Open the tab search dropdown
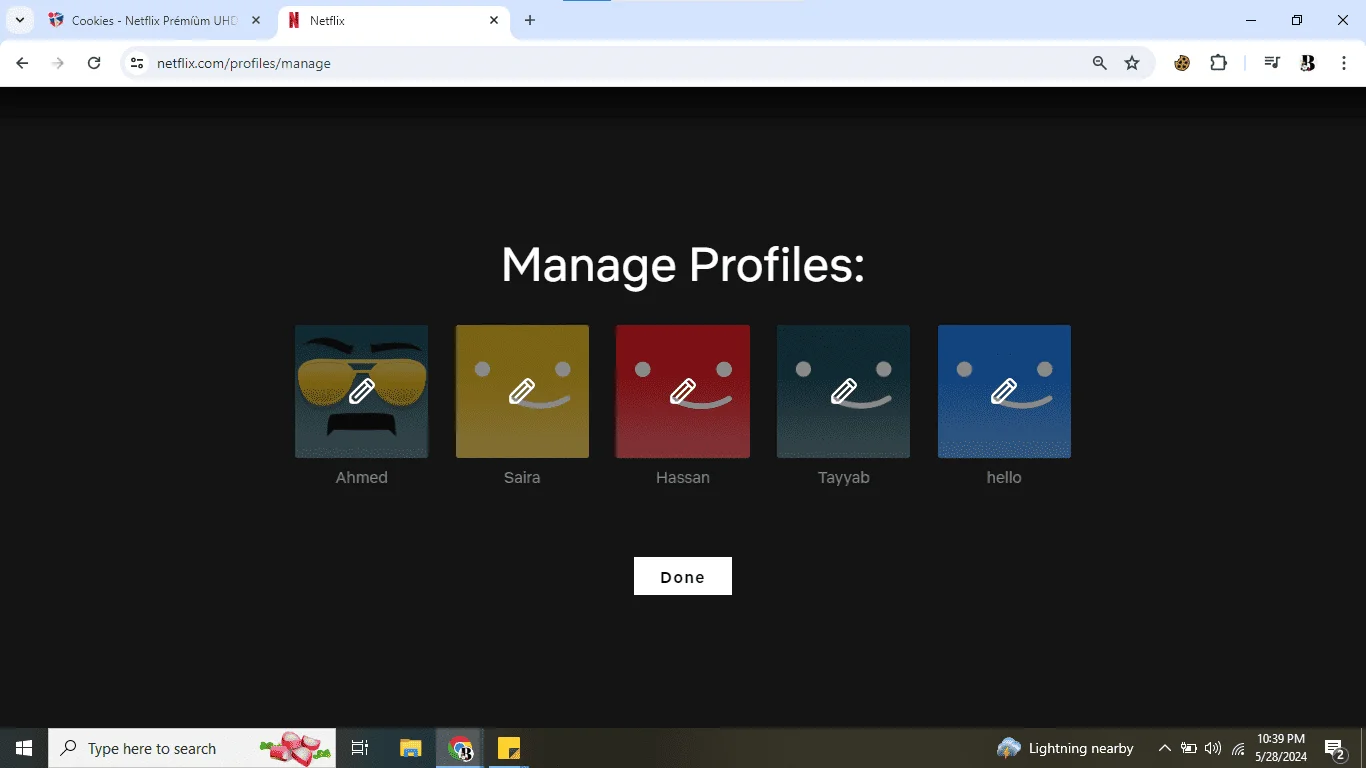The image size is (1366, 768). (x=19, y=20)
